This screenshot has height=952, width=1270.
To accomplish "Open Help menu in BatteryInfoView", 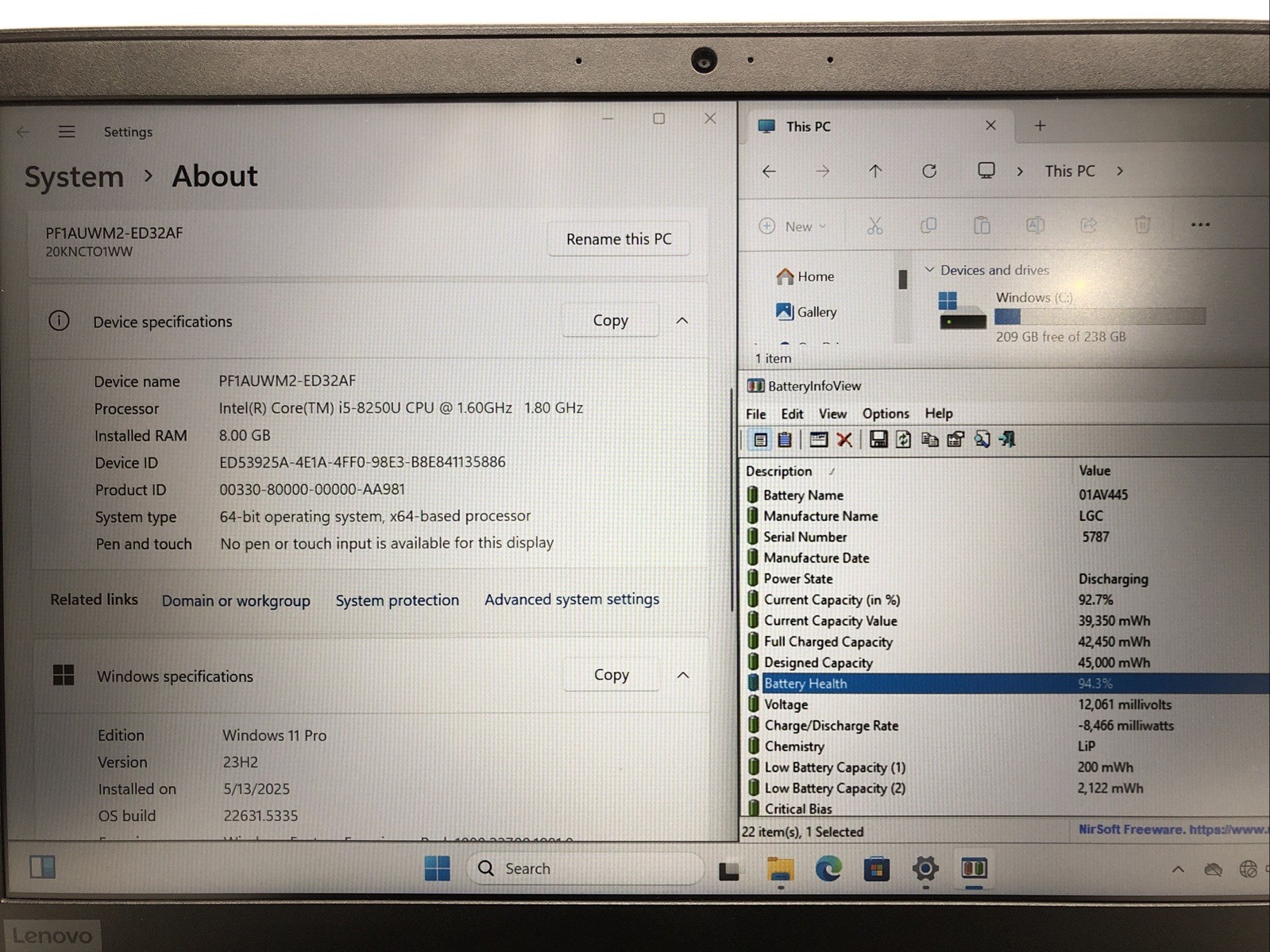I will [x=939, y=414].
